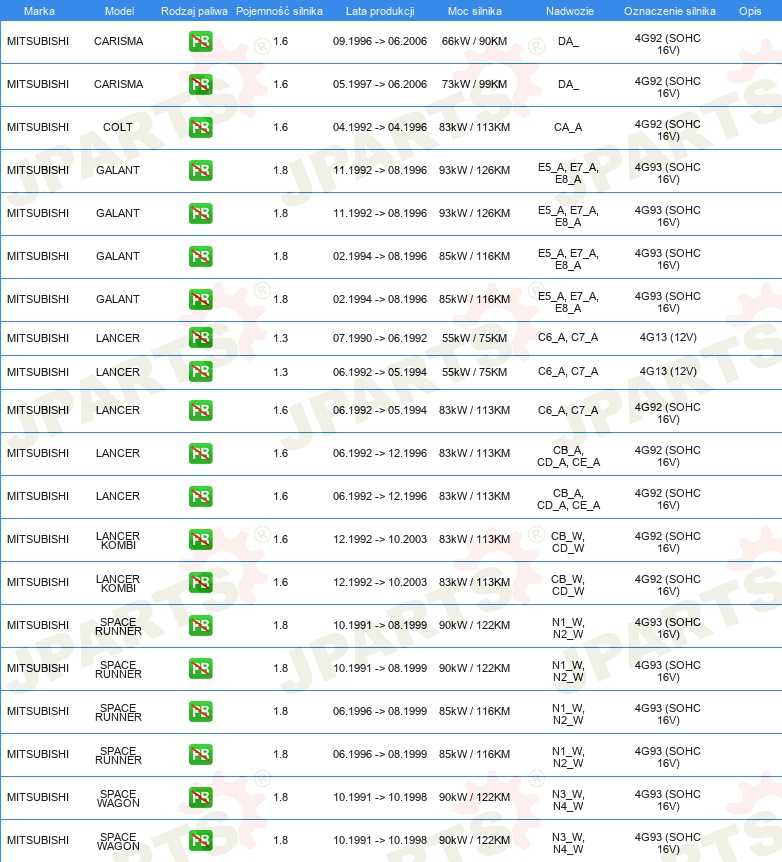Select the CARISMA model cell in the 09.1996 row
The image size is (782, 862).
point(118,41)
